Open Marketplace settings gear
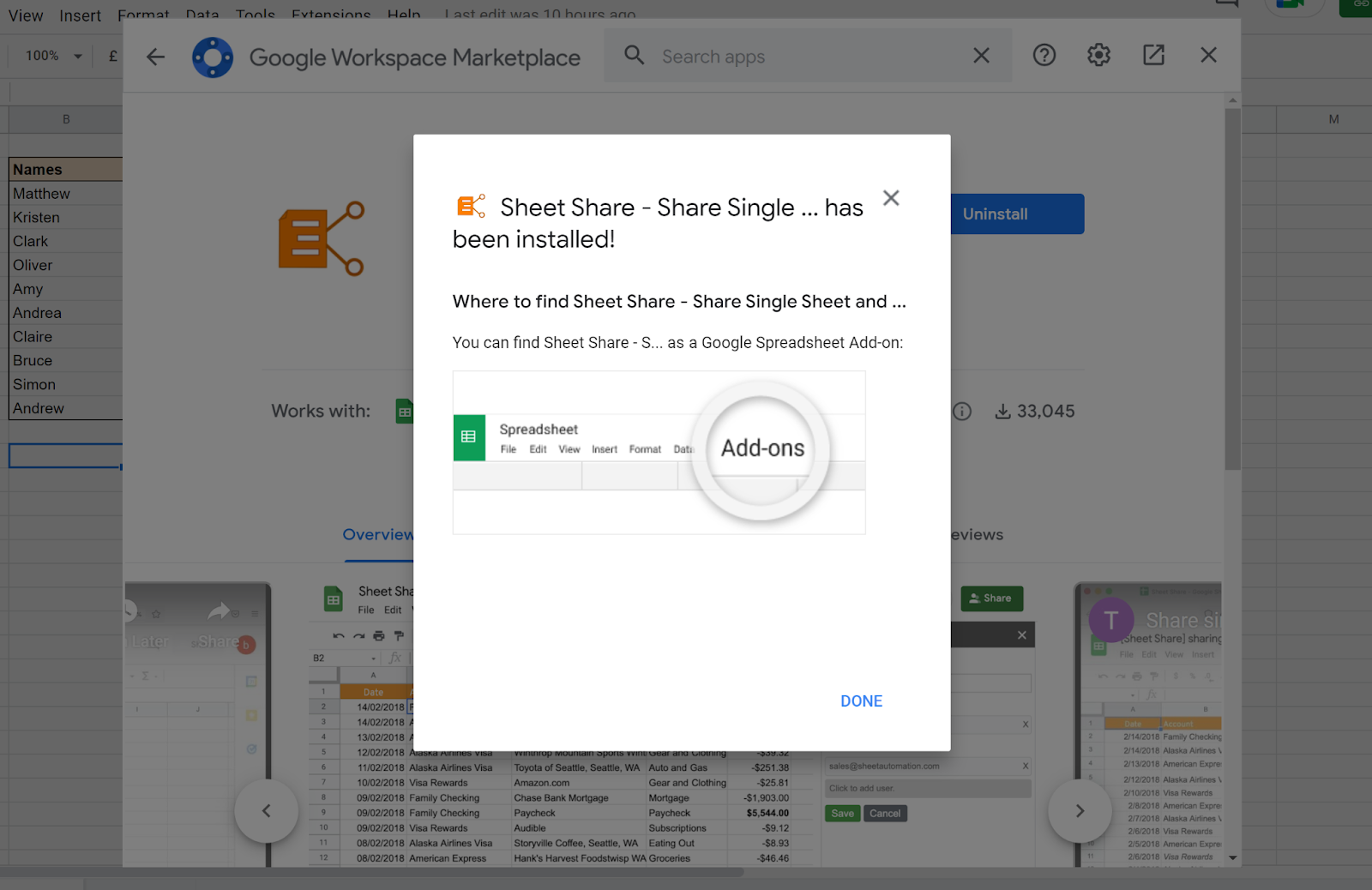Viewport: 1372px width, 890px height. [1098, 56]
